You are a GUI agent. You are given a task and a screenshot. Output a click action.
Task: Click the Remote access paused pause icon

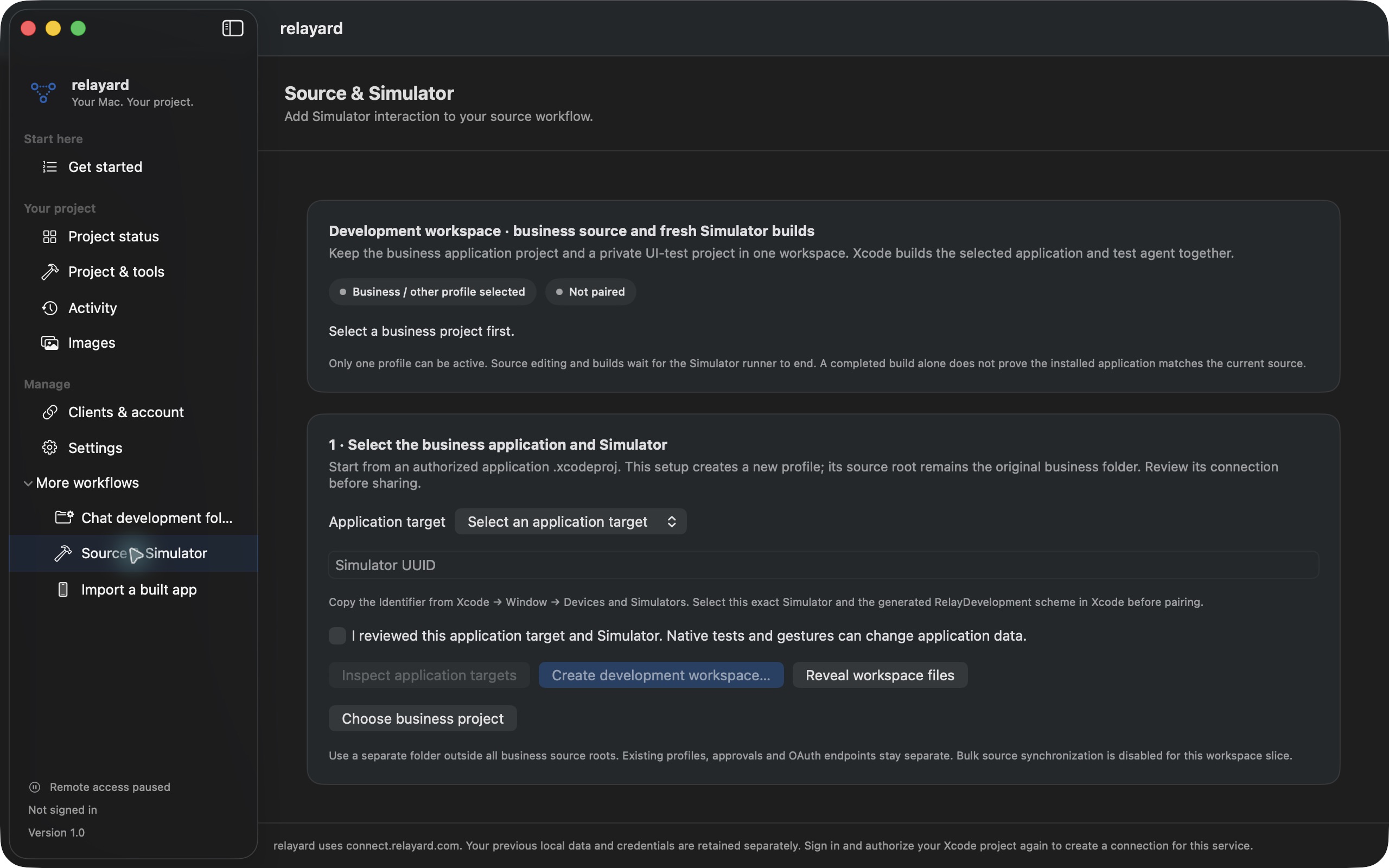[34, 787]
